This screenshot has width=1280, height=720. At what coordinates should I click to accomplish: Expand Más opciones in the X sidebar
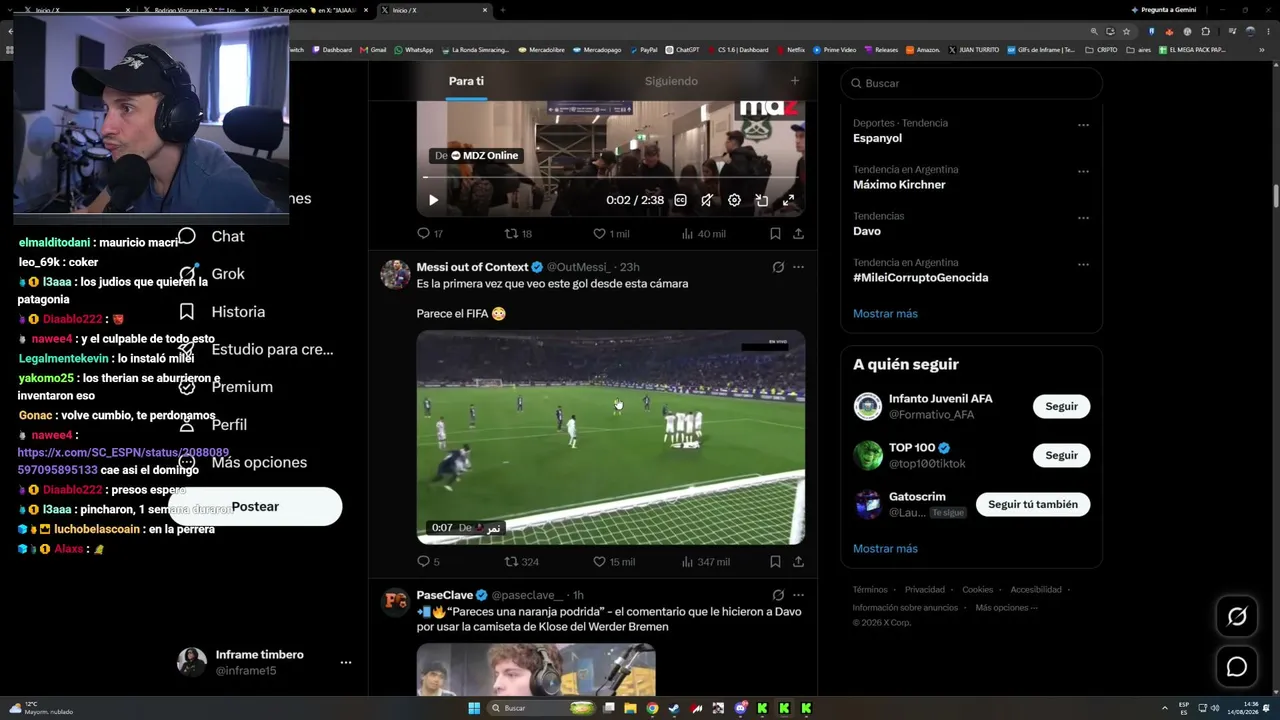[243, 463]
